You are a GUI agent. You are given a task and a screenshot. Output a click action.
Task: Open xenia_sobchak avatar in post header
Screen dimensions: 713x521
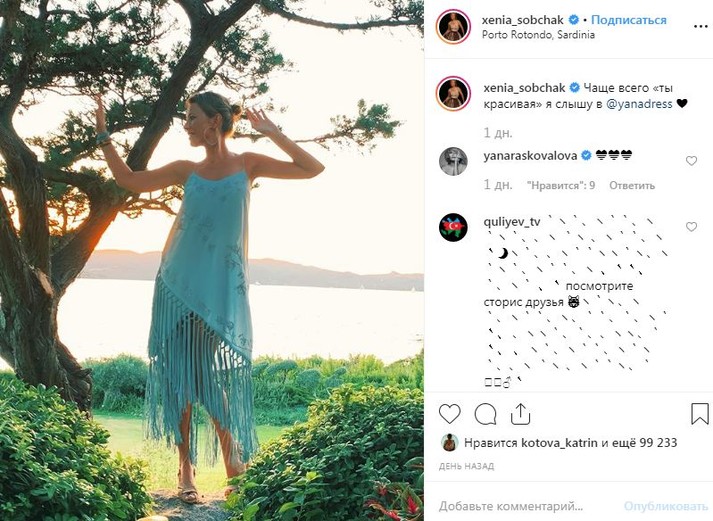[453, 26]
